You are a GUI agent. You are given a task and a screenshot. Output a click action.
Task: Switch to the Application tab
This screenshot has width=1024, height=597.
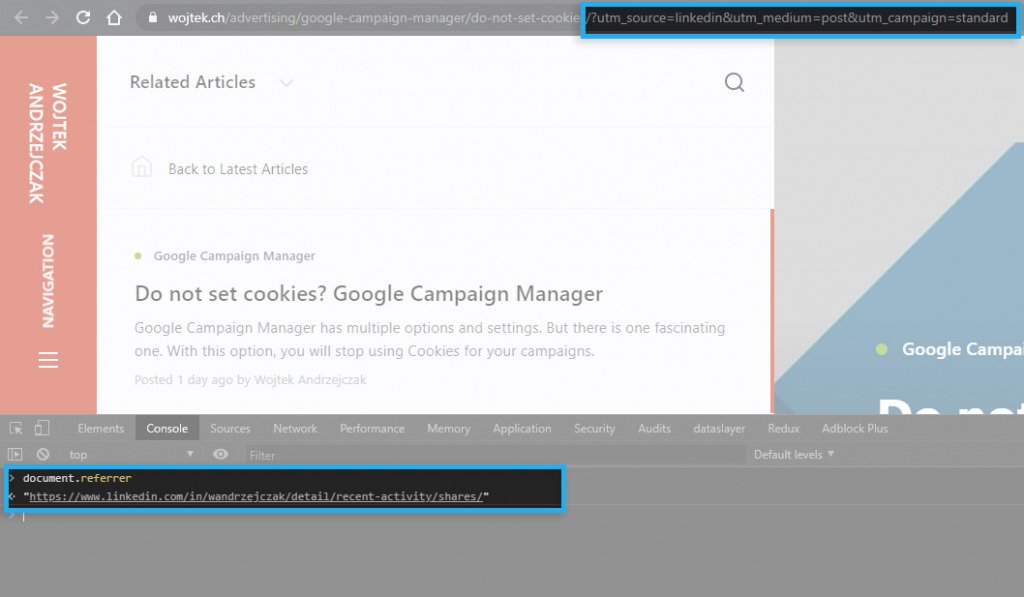pos(522,428)
